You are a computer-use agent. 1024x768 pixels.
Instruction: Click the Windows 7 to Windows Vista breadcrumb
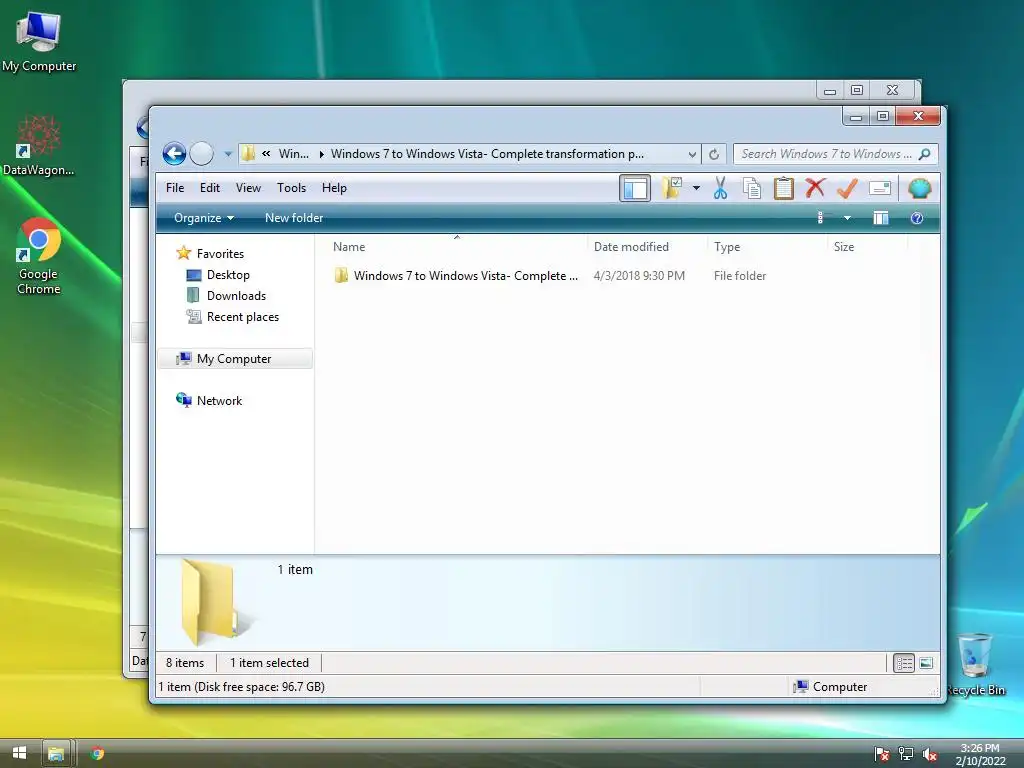click(x=487, y=154)
